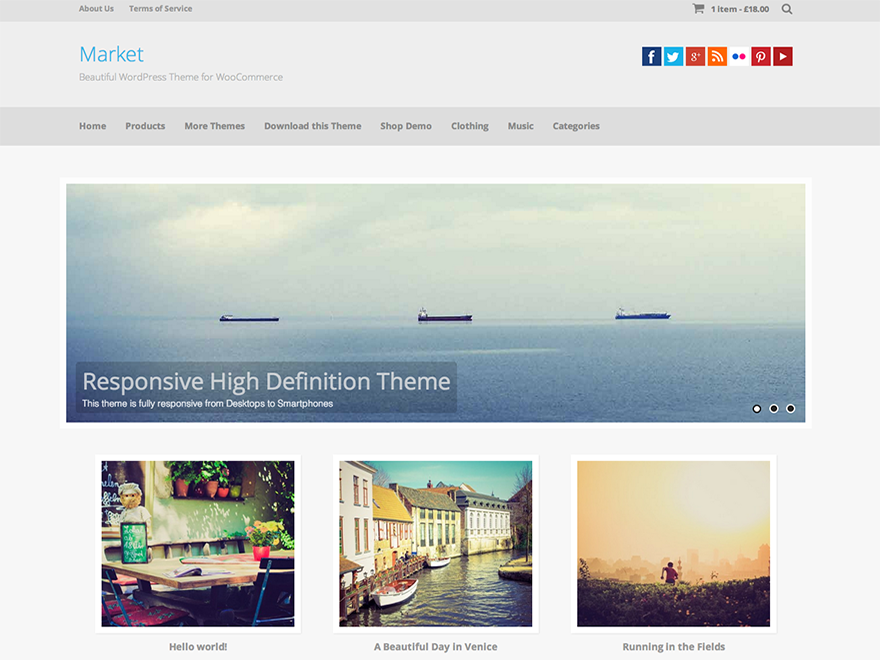Viewport: 880px width, 660px height.
Task: Open the Music section
Action: tap(520, 126)
